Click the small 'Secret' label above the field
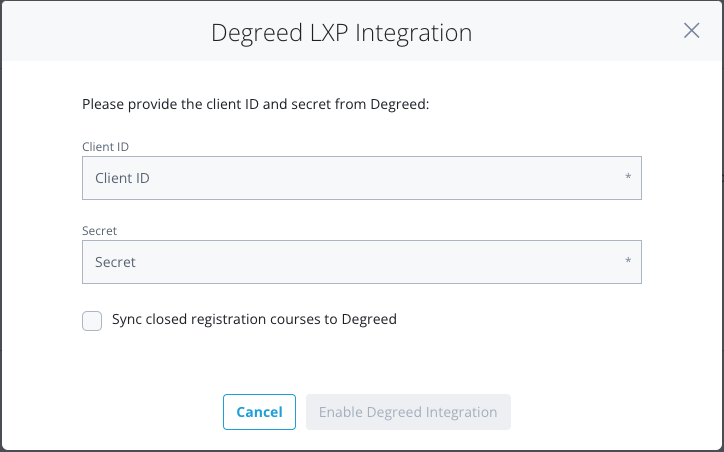The height and width of the screenshot is (452, 724). click(x=99, y=231)
